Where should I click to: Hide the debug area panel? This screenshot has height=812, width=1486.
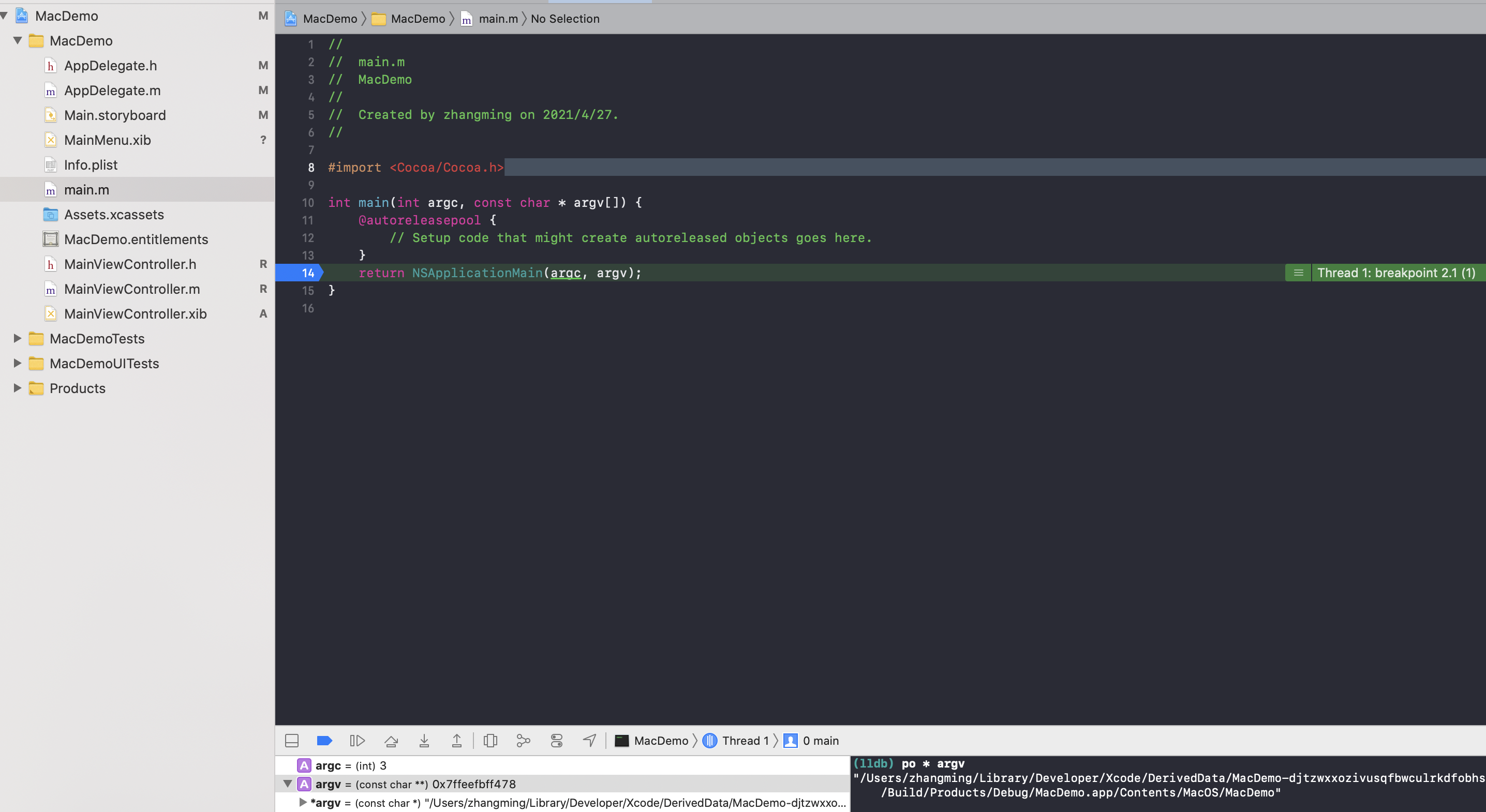click(x=292, y=741)
